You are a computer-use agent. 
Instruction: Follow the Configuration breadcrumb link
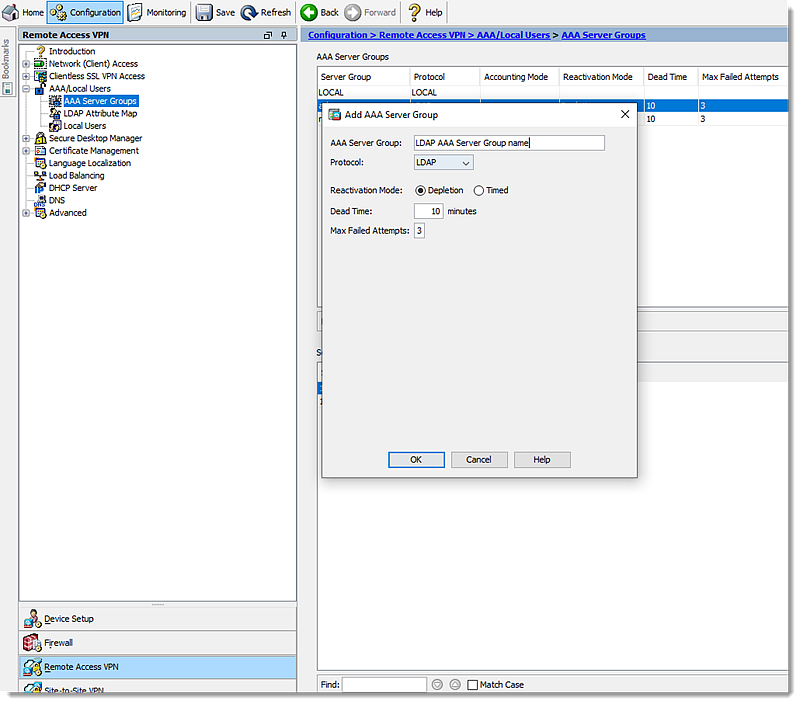click(x=337, y=35)
